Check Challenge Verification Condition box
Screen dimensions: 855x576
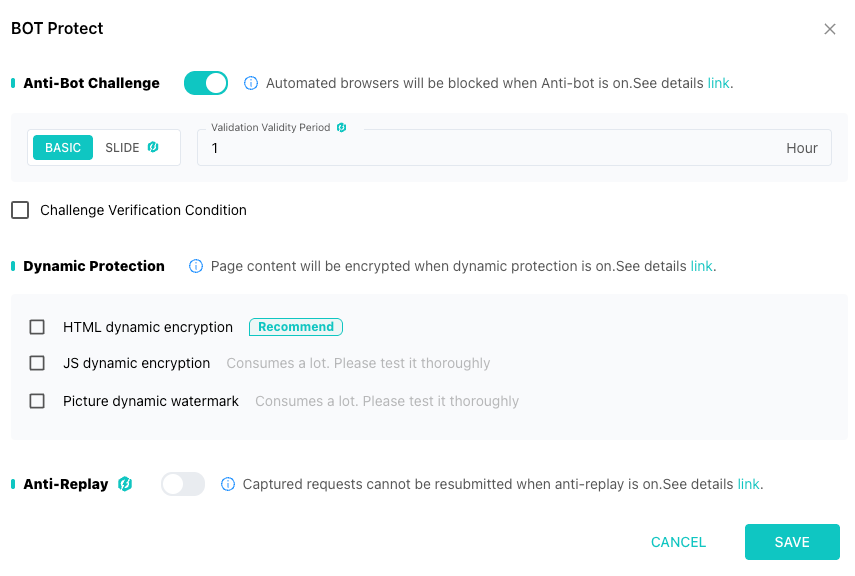(20, 210)
